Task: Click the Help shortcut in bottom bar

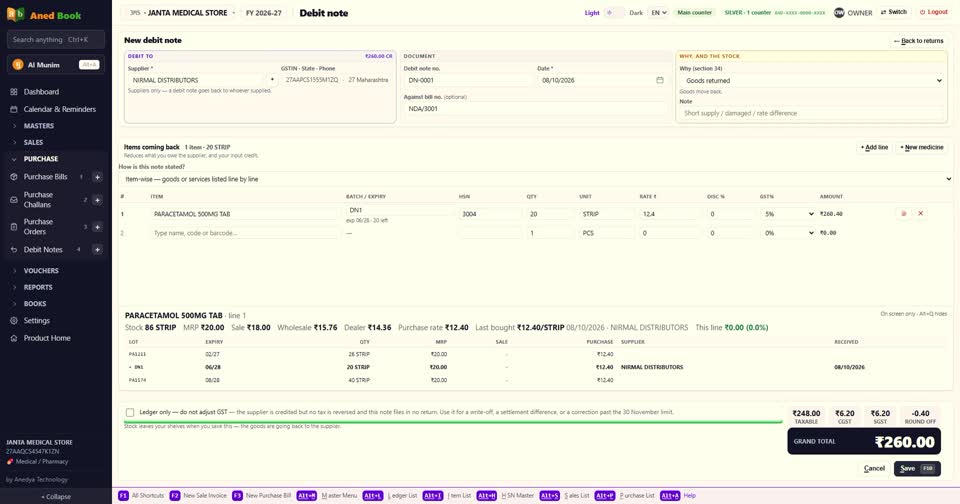Action: pyautogui.click(x=678, y=495)
